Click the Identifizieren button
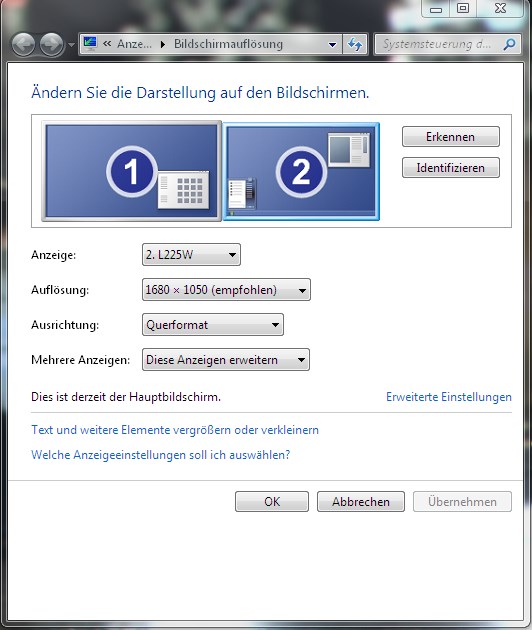This screenshot has width=532, height=630. 450,168
